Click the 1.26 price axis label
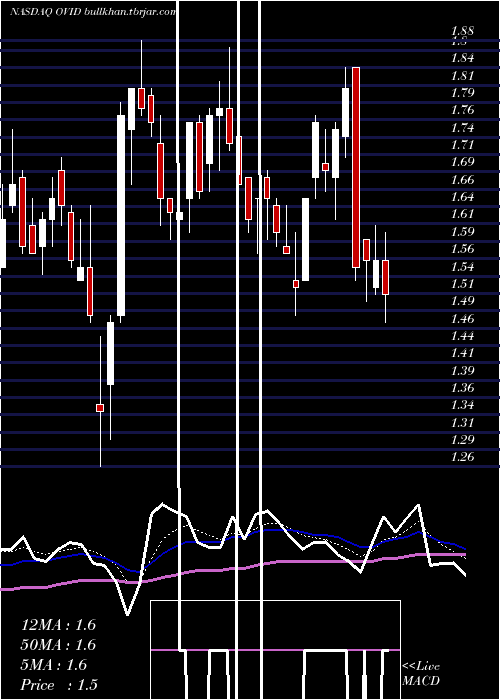This screenshot has width=500, height=700. pos(462,457)
